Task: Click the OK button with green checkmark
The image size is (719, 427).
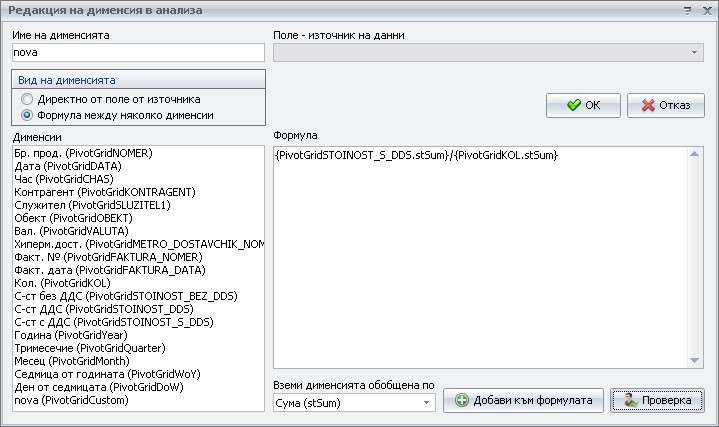Action: (583, 105)
